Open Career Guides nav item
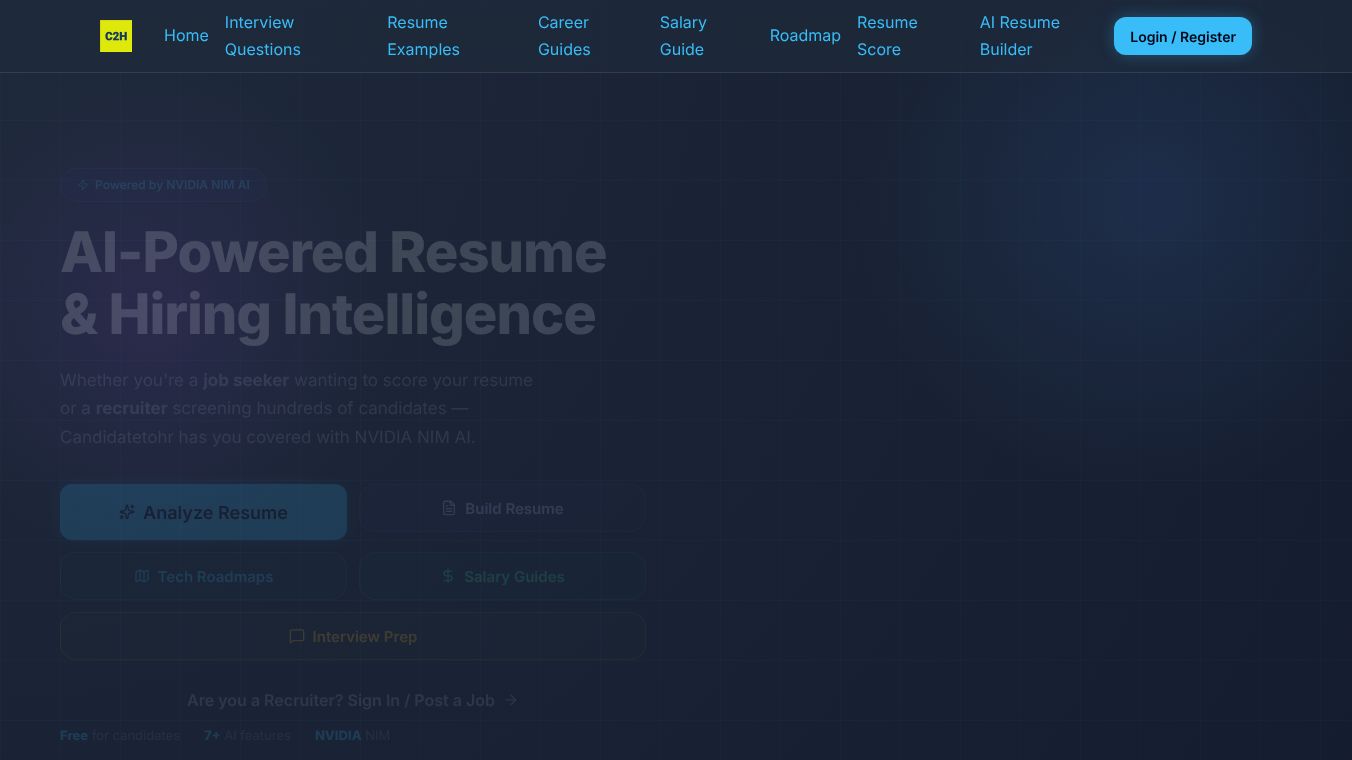Screen dimensions: 1352x760 pos(564,36)
